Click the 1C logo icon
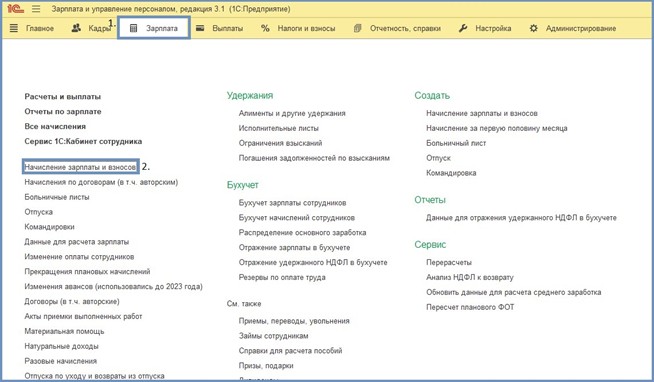This screenshot has height=382, width=654. coord(15,9)
